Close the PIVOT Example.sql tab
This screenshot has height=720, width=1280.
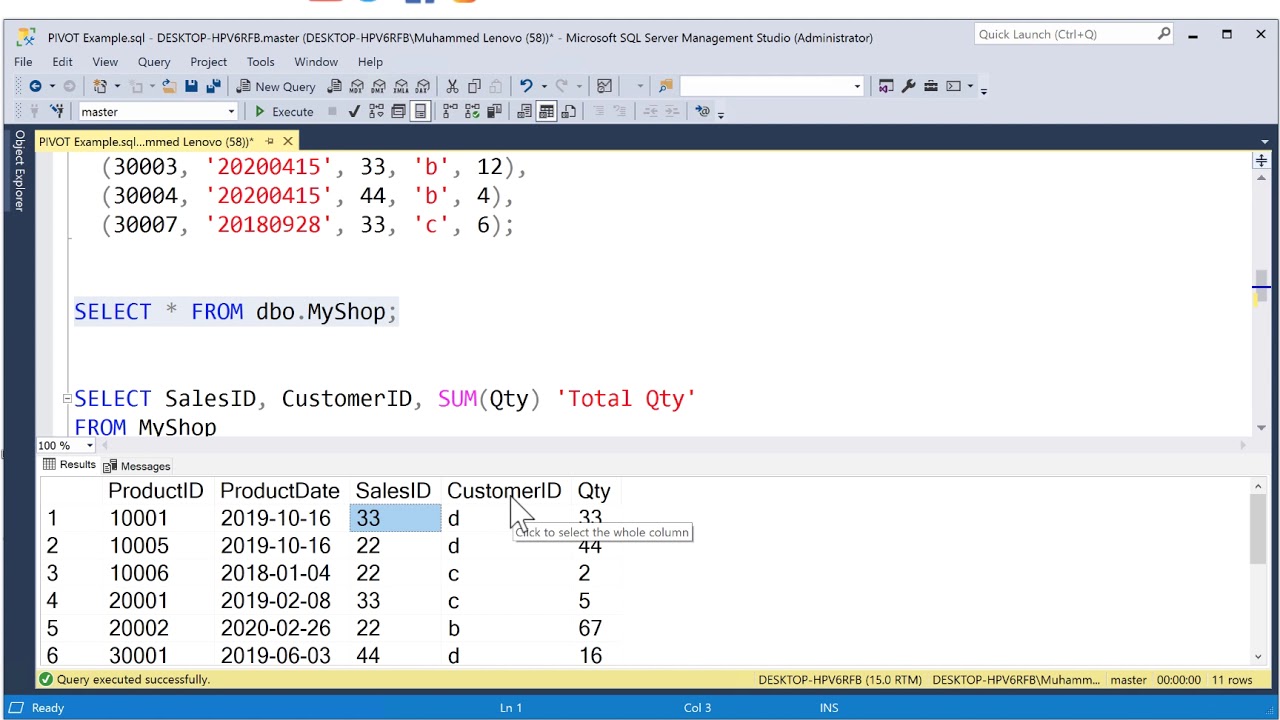(288, 142)
